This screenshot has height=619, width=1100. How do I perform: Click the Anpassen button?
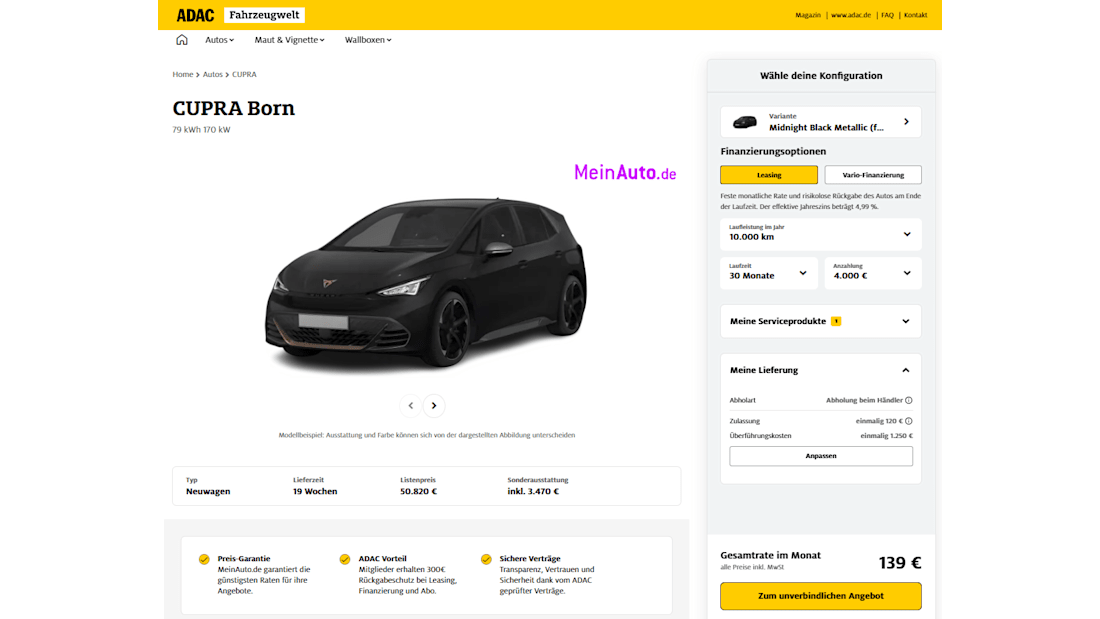click(820, 456)
